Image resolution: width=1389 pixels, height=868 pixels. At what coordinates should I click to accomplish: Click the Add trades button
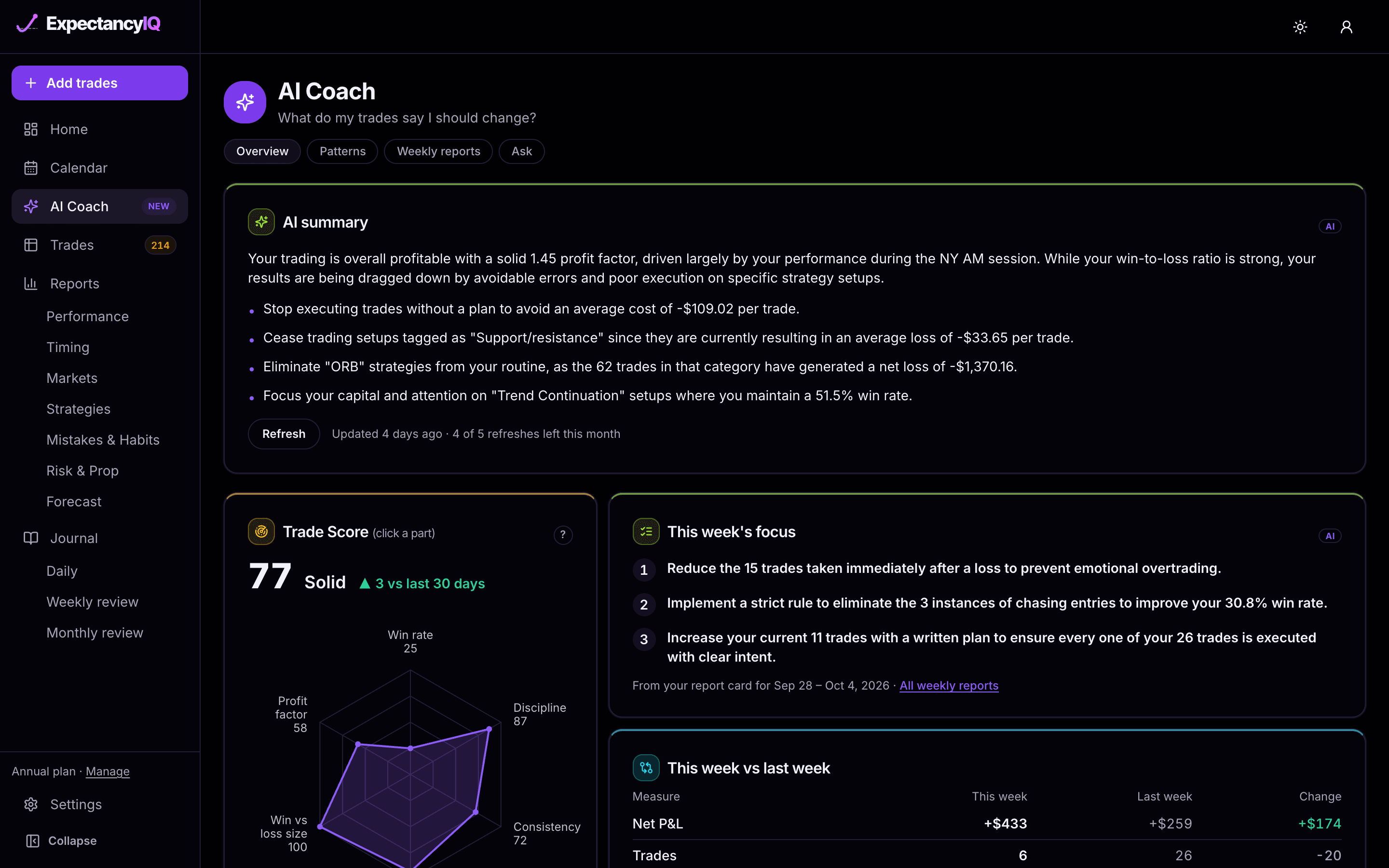(100, 82)
